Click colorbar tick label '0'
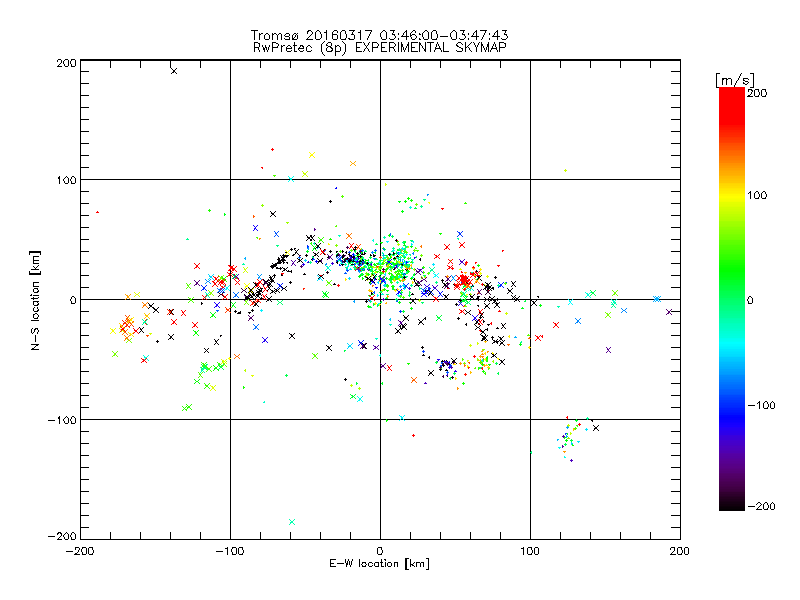 pyautogui.click(x=750, y=300)
